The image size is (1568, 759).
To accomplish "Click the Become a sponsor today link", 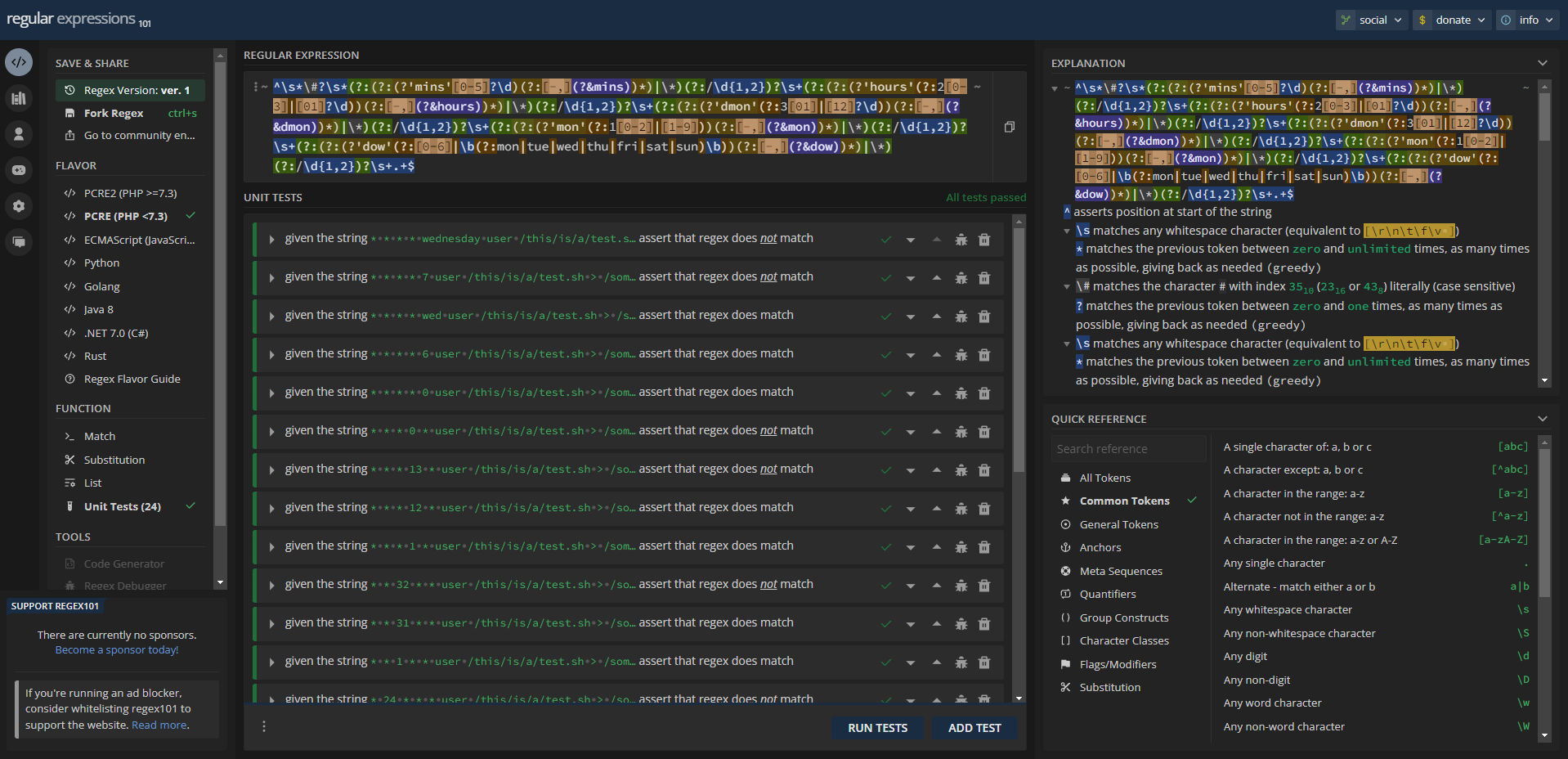I will (x=117, y=649).
